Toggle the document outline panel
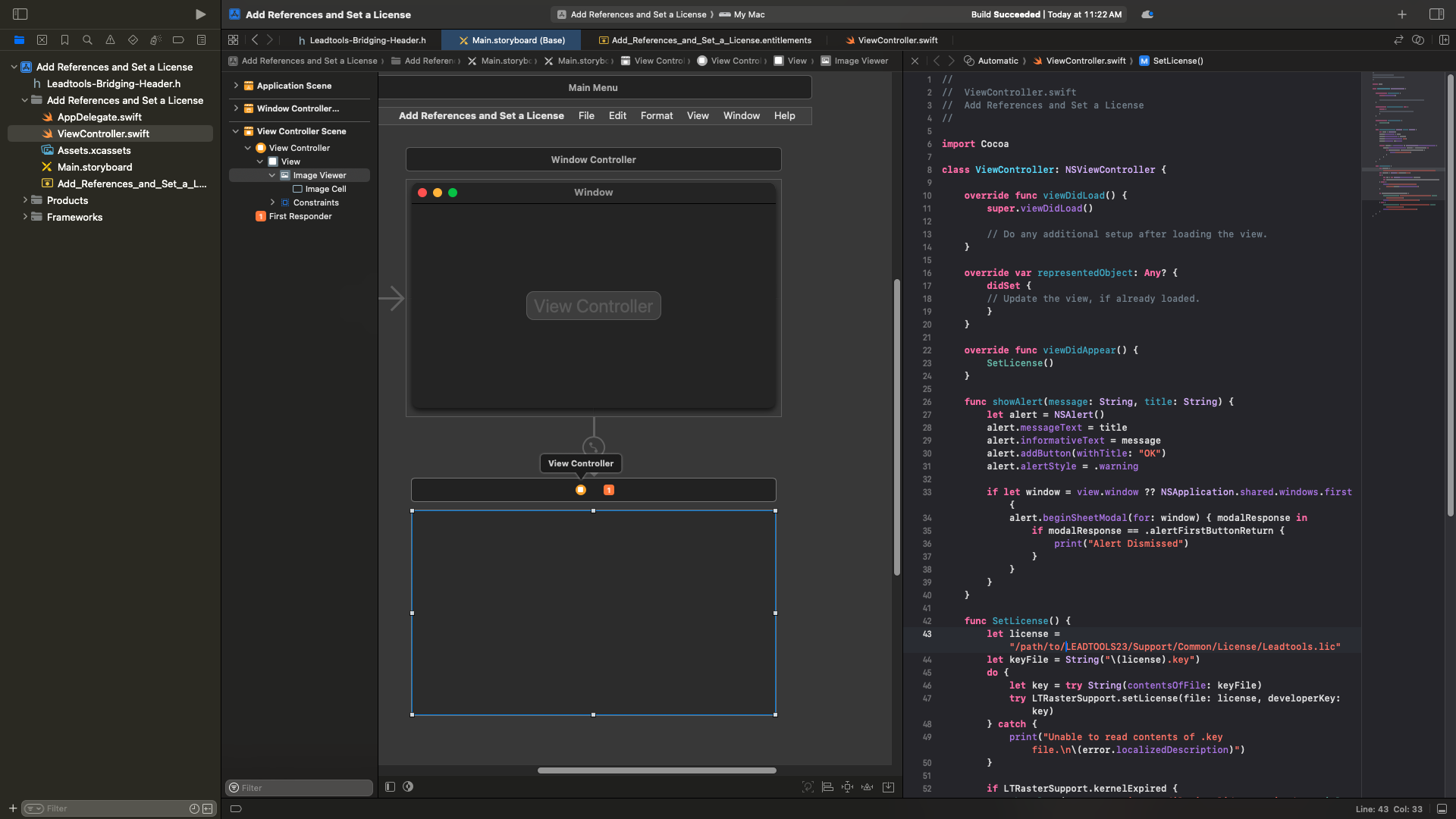1456x819 pixels. 390,787
